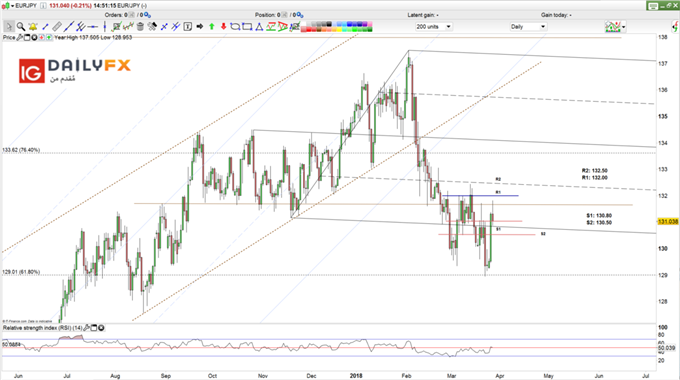
Task: Open the 200 units dropdown
Action: pyautogui.click(x=433, y=26)
